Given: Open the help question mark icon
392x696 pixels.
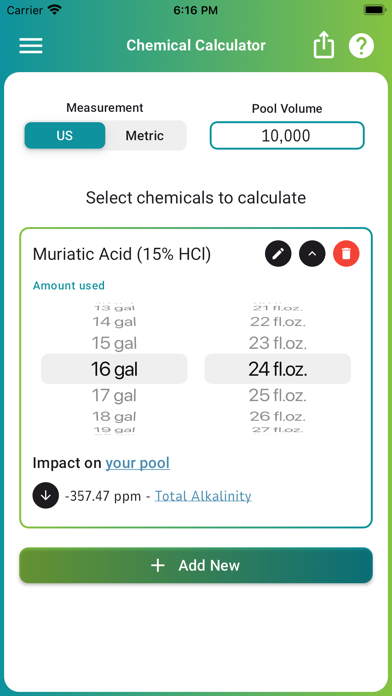Looking at the screenshot, I should (x=361, y=45).
